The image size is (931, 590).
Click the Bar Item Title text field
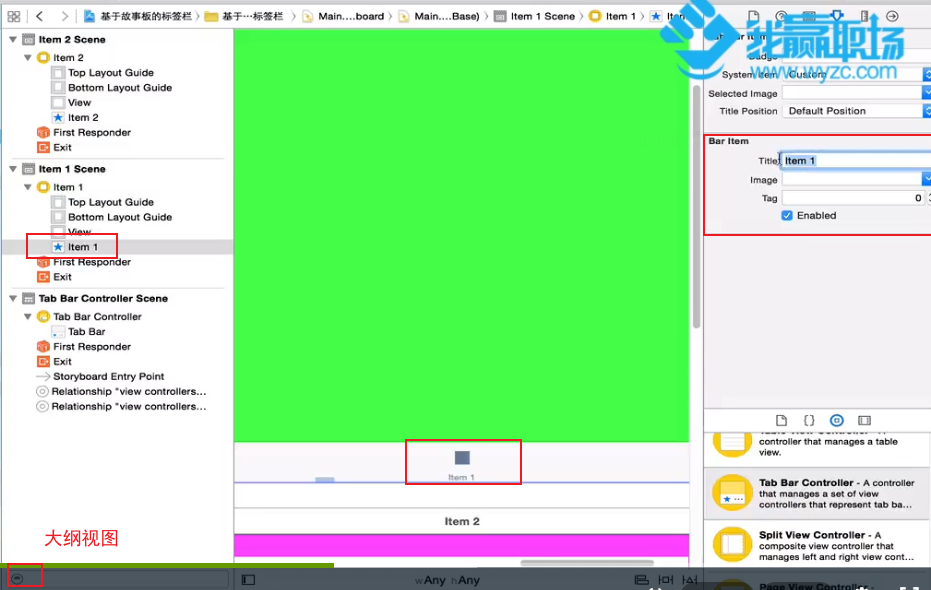(856, 161)
